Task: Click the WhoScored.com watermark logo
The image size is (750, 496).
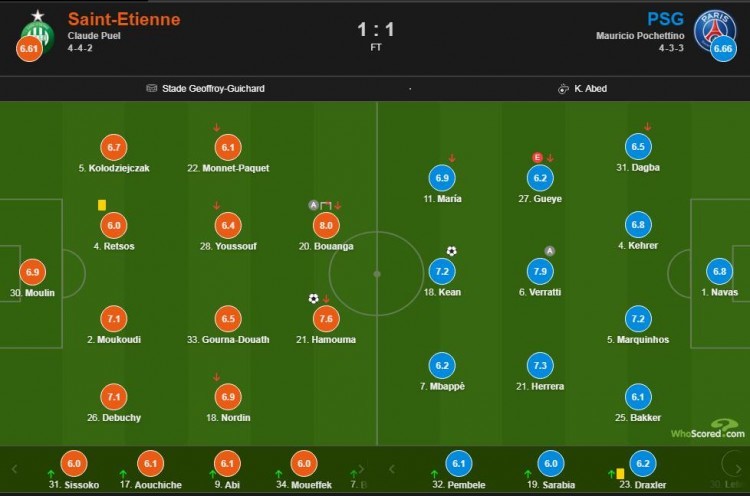Action: click(x=708, y=429)
